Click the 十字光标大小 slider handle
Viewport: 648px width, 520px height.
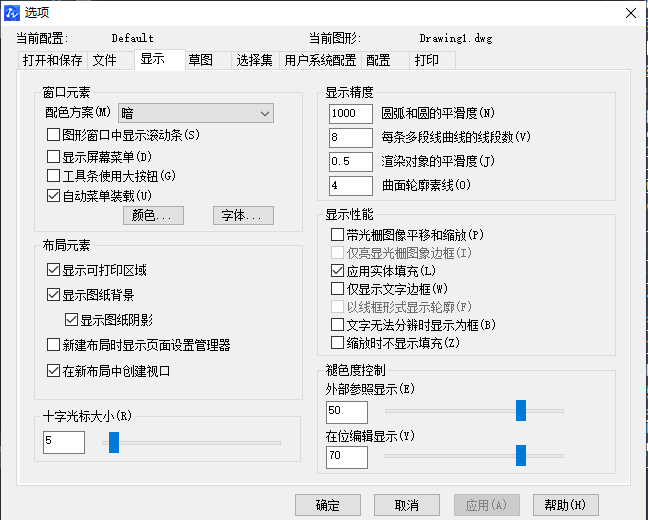[x=114, y=442]
